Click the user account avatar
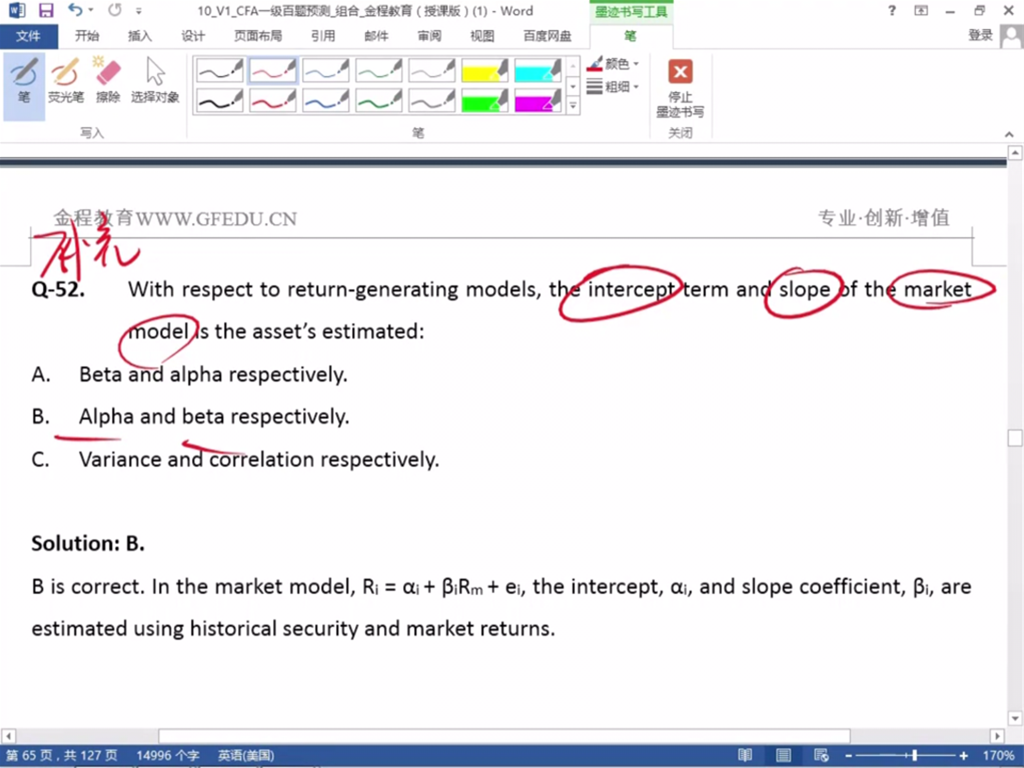Screen dimensions: 1024x768 (1011, 37)
